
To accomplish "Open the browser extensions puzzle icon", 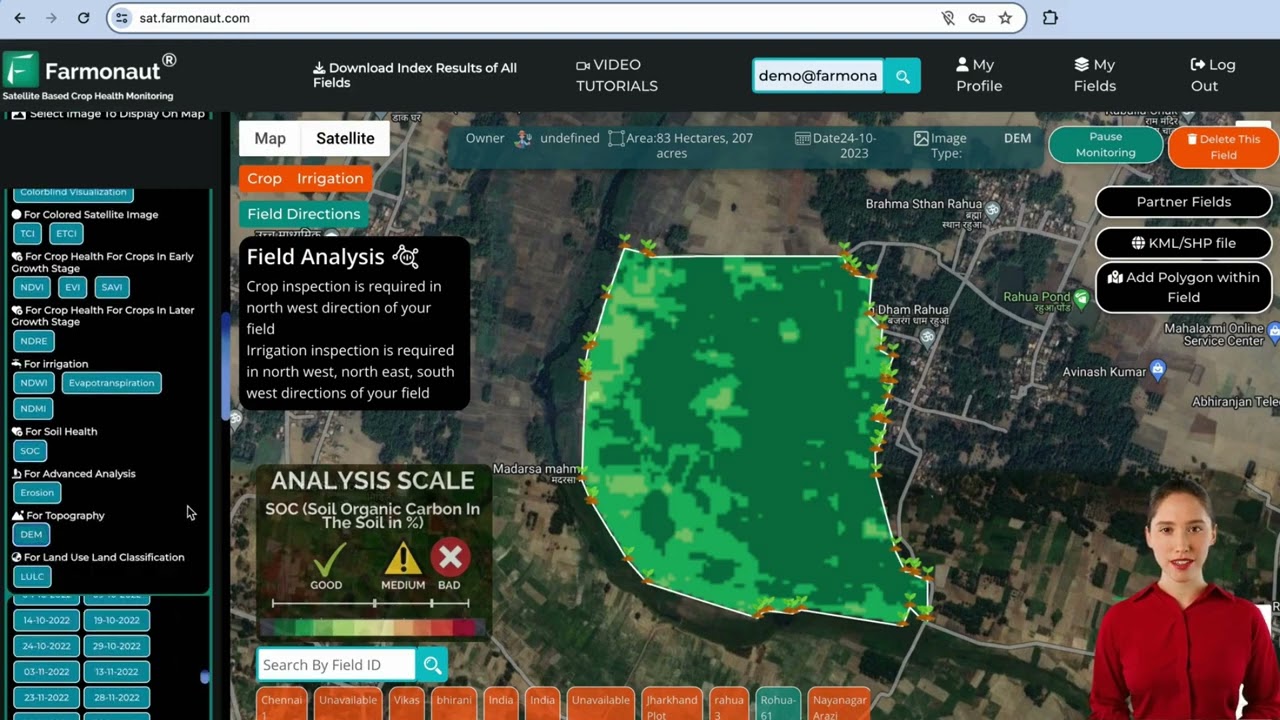I will 1050,18.
